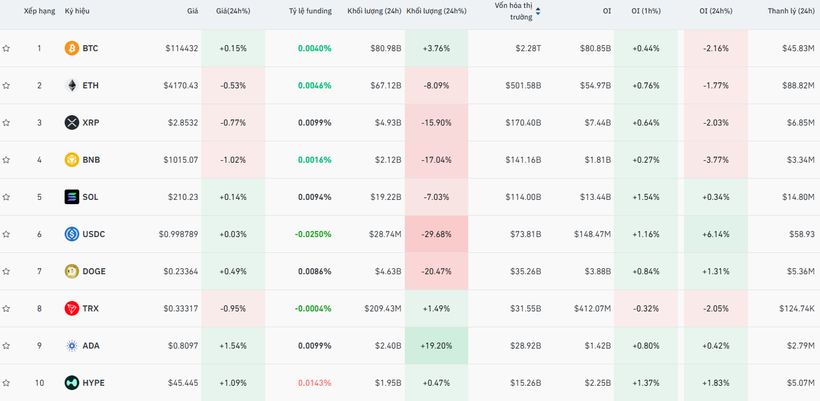Click the red -29.68% USDC volume cell
The image size is (820, 401).
pyautogui.click(x=436, y=234)
